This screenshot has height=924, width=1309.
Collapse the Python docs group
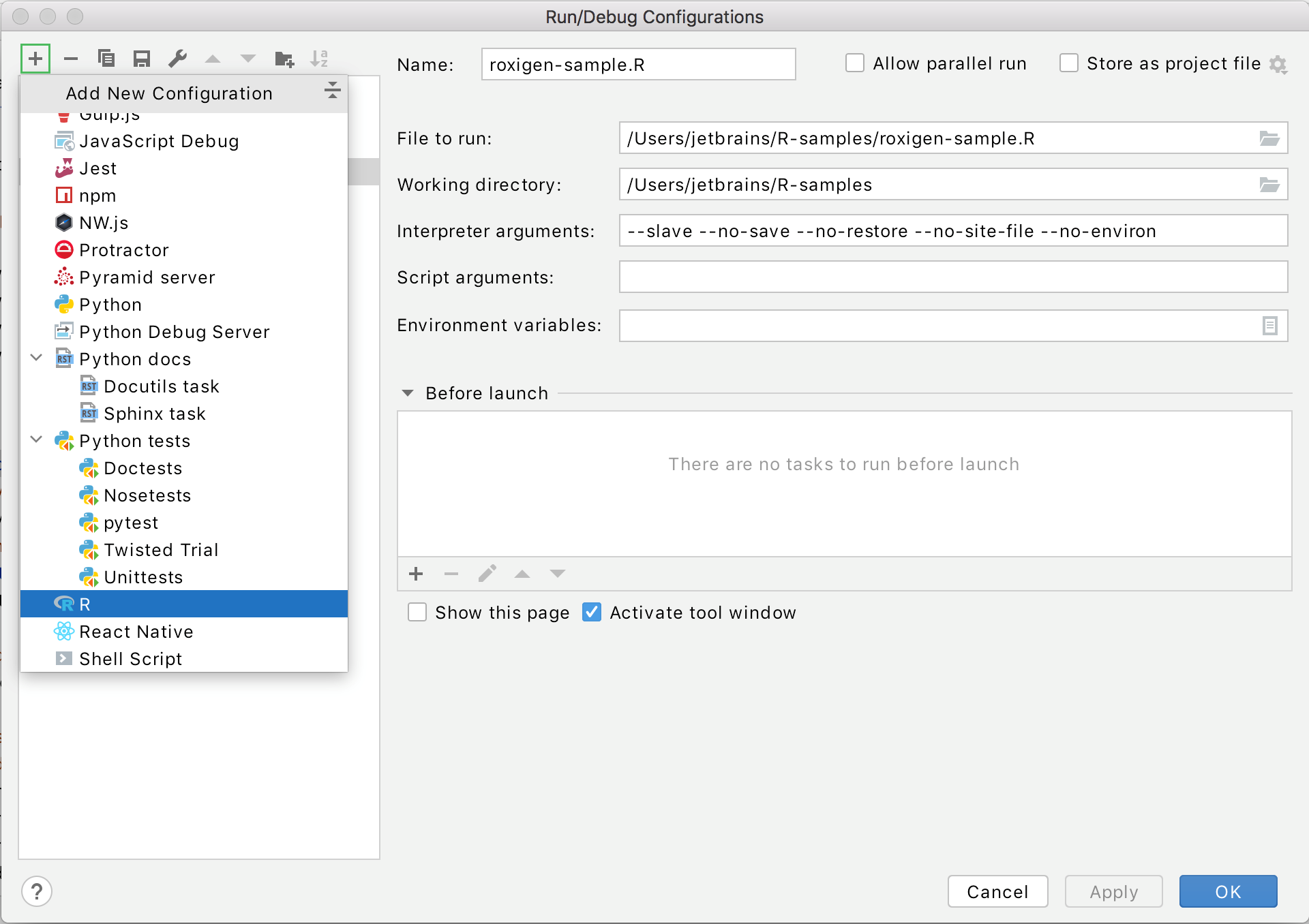pyautogui.click(x=36, y=358)
